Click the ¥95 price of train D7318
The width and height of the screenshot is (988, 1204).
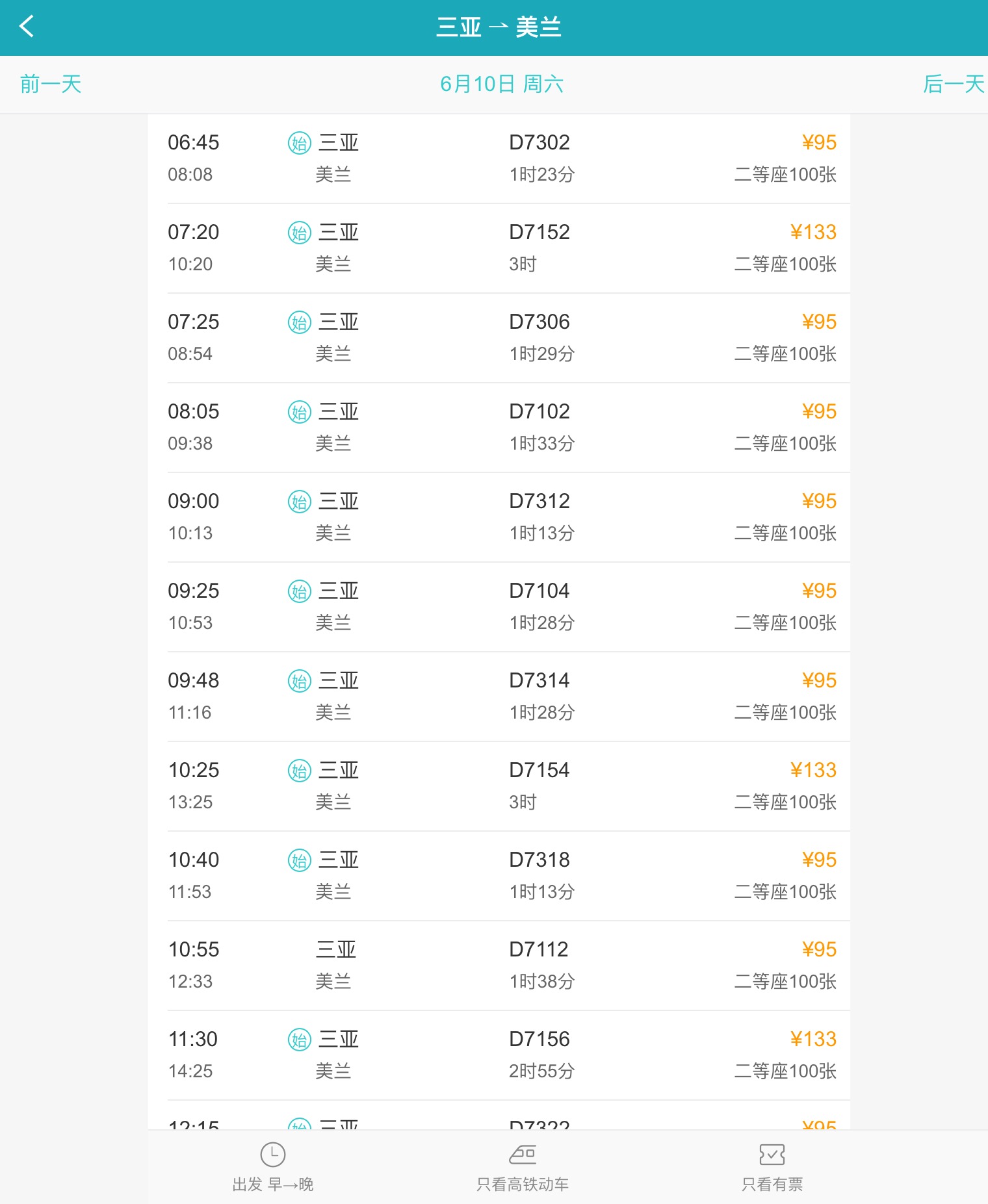tap(818, 860)
